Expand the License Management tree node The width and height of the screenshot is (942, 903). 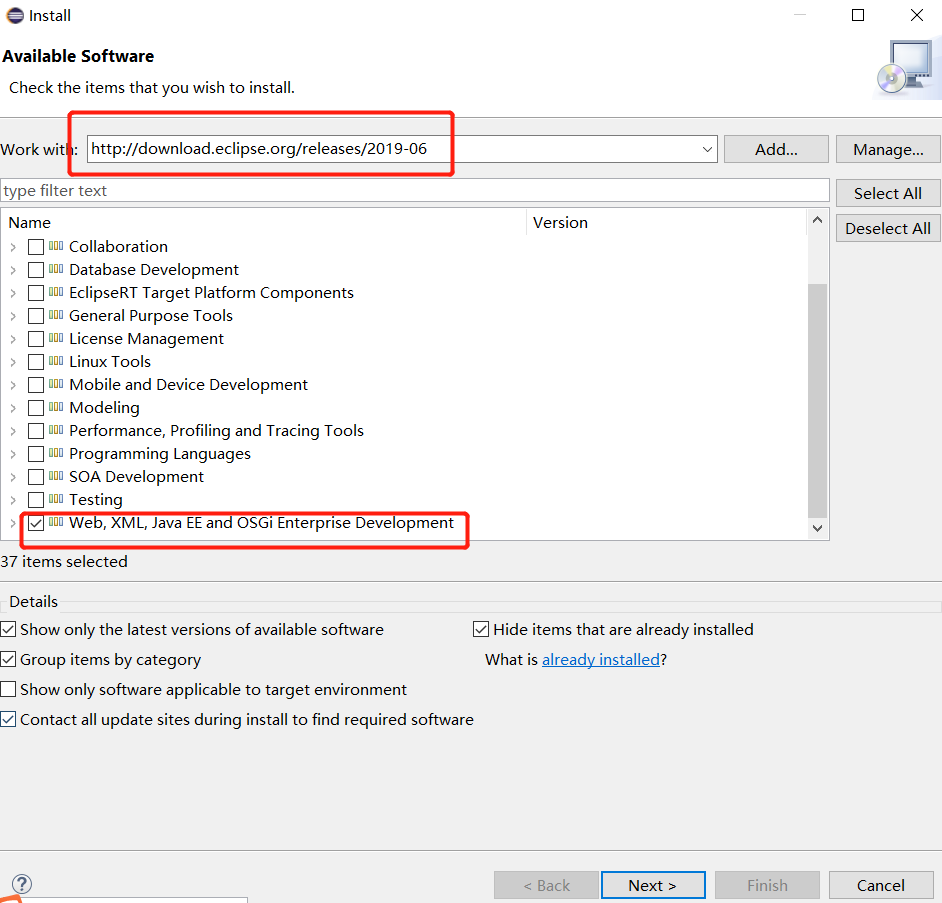tap(13, 339)
